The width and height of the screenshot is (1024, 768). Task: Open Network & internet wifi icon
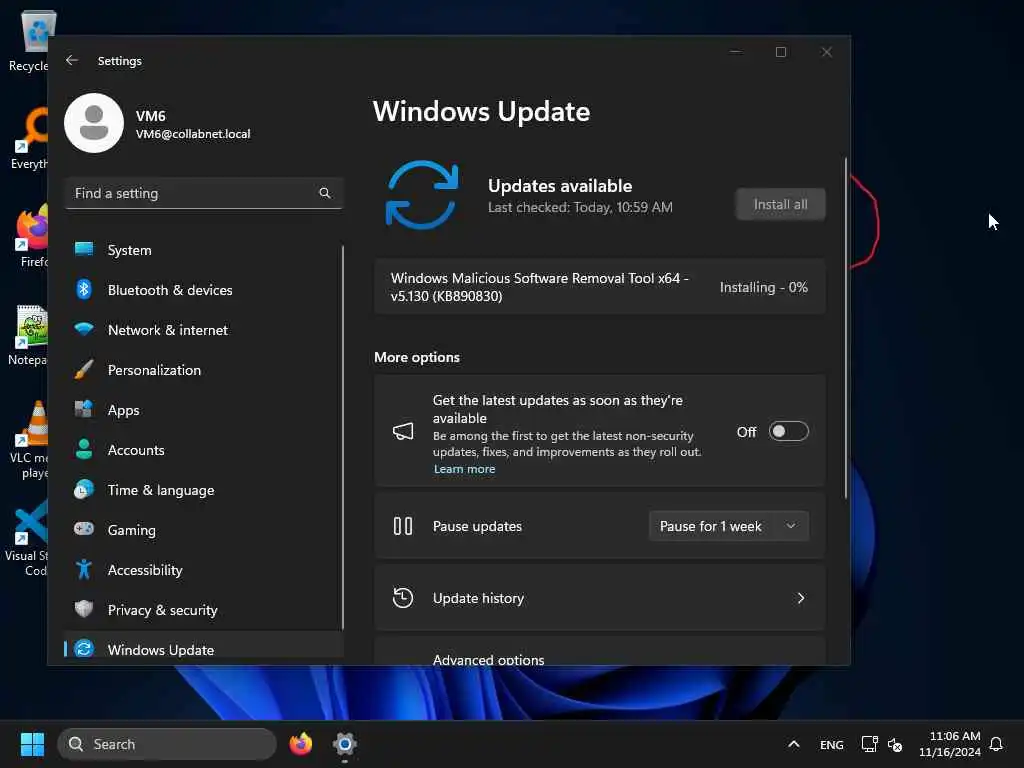click(84, 329)
